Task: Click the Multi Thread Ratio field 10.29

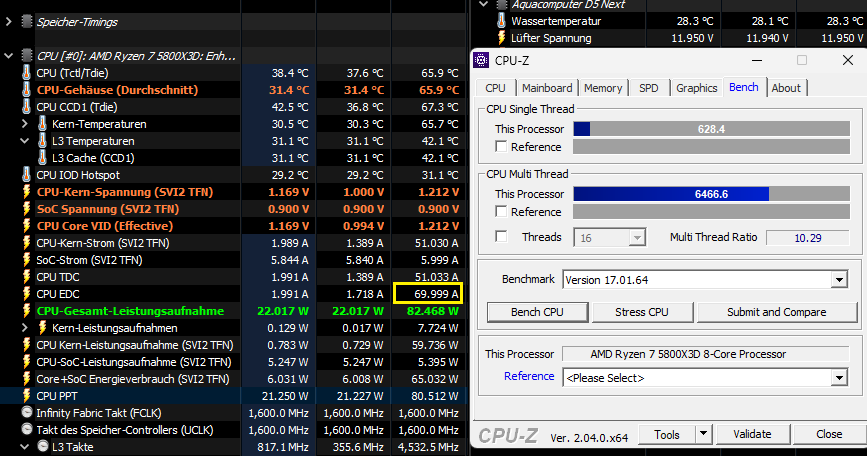Action: click(808, 238)
